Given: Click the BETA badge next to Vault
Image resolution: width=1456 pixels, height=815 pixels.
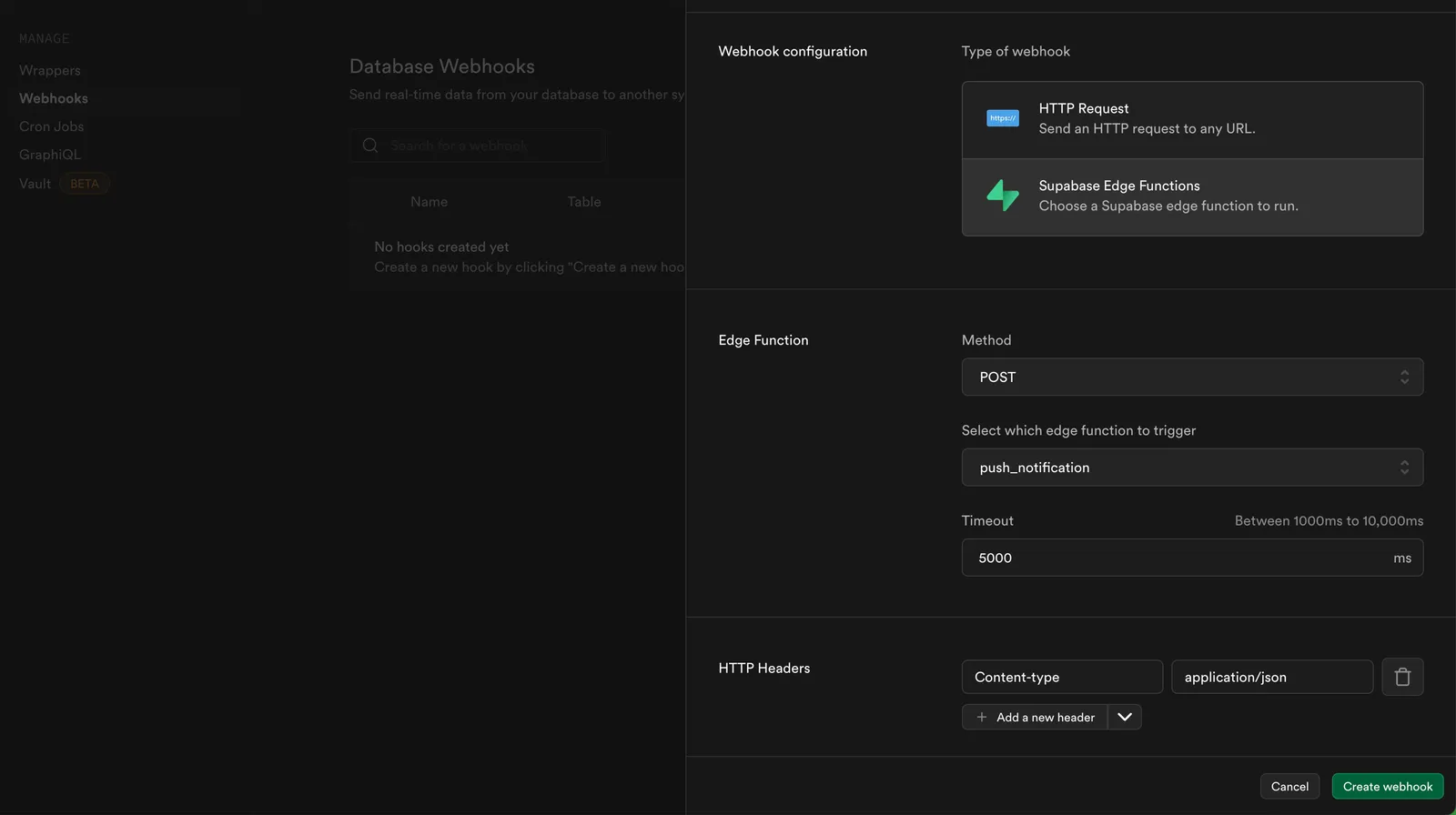Looking at the screenshot, I should 85,184.
